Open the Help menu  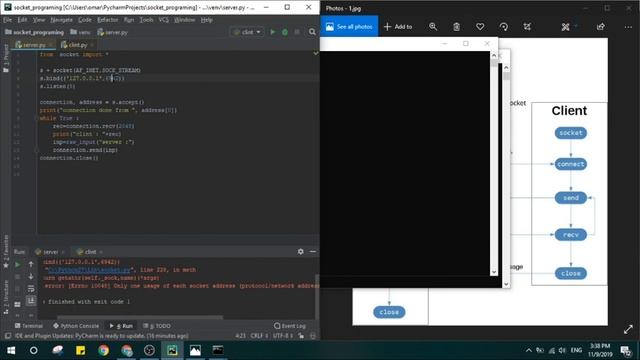coord(207,20)
